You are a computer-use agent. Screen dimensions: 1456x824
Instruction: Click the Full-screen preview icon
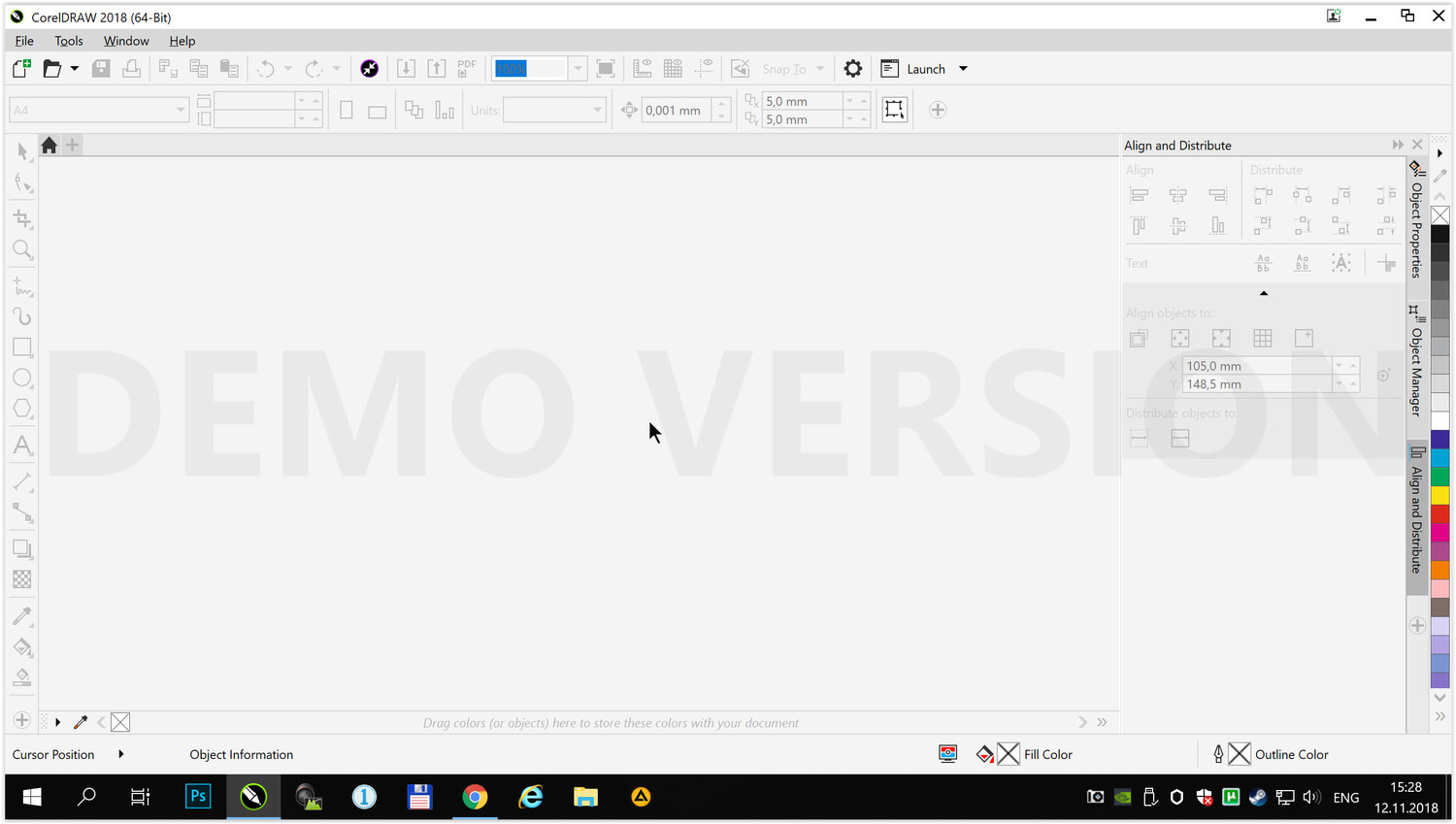(x=606, y=68)
